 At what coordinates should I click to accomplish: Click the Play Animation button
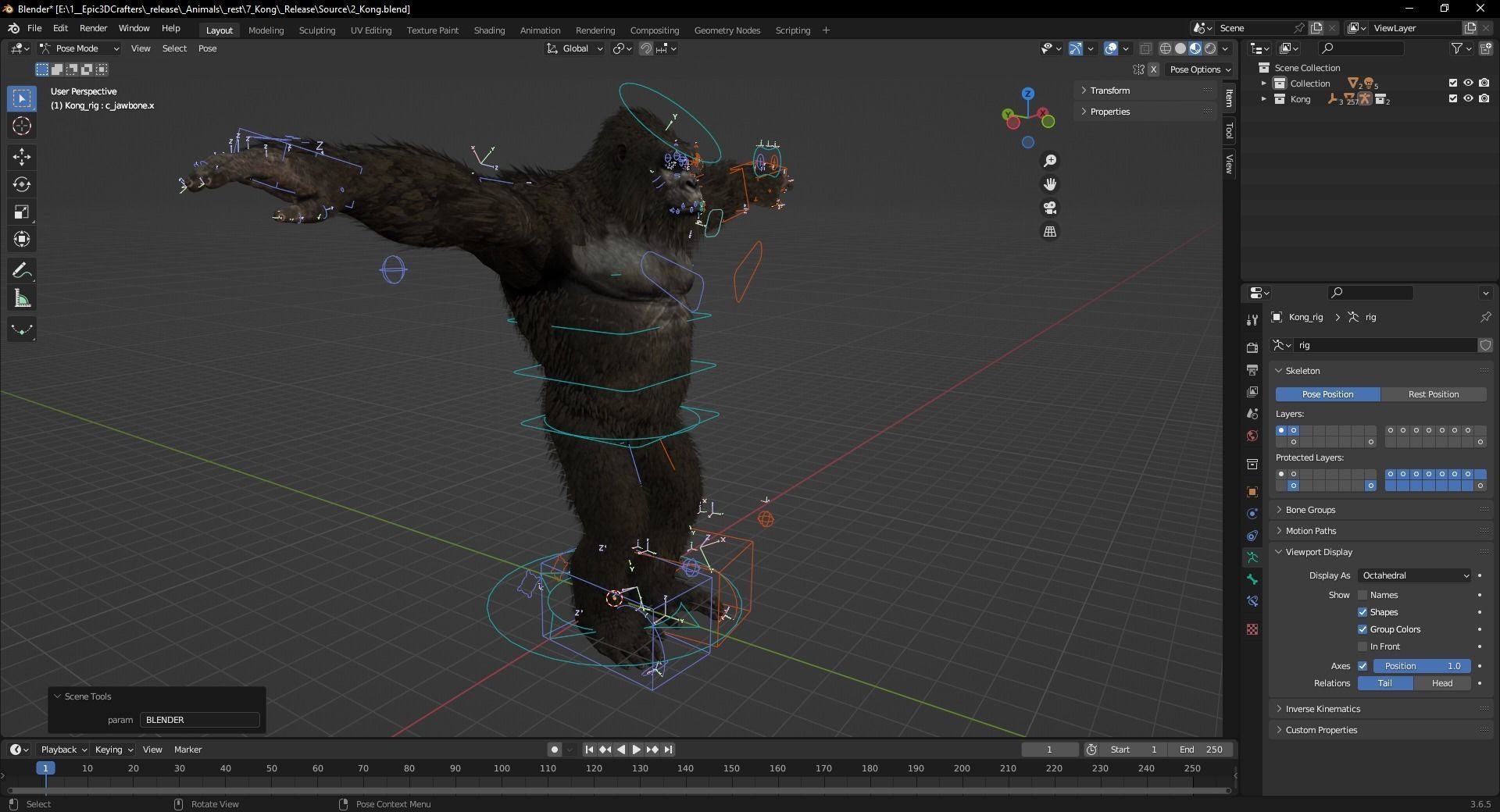(x=636, y=750)
